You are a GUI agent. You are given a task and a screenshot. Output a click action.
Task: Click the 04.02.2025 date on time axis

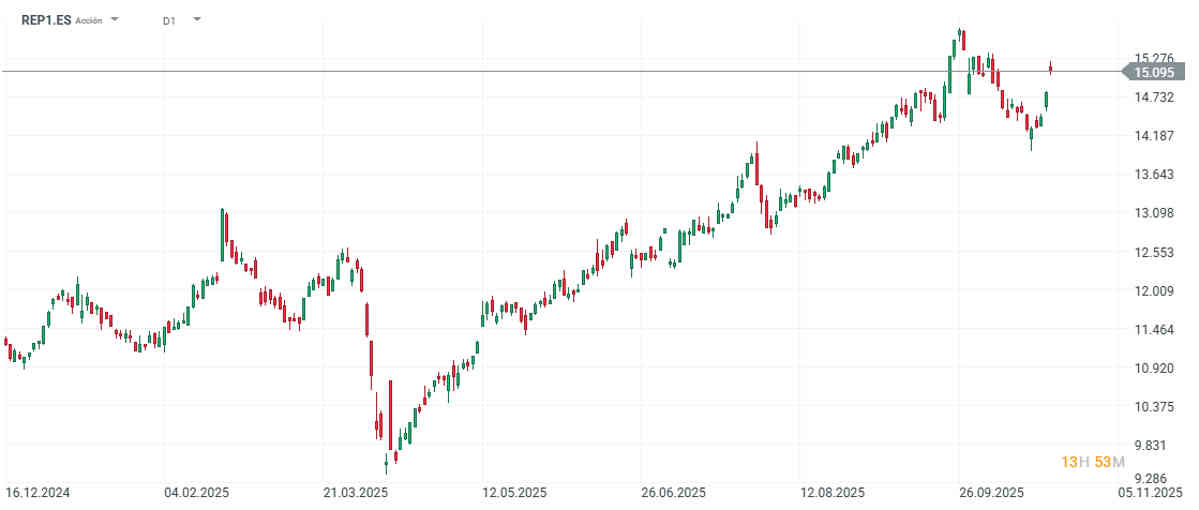tap(198, 492)
